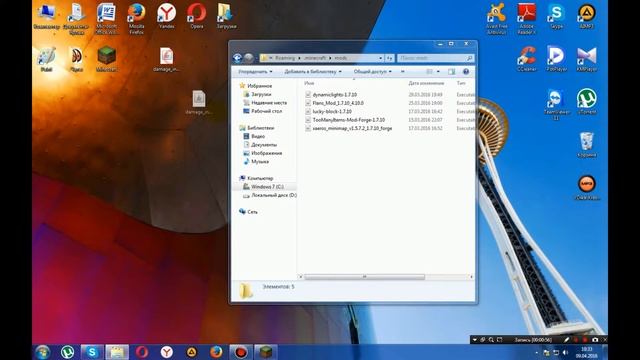
Task: Open the Добавить в библиотеку dropdown
Action: (x=313, y=71)
